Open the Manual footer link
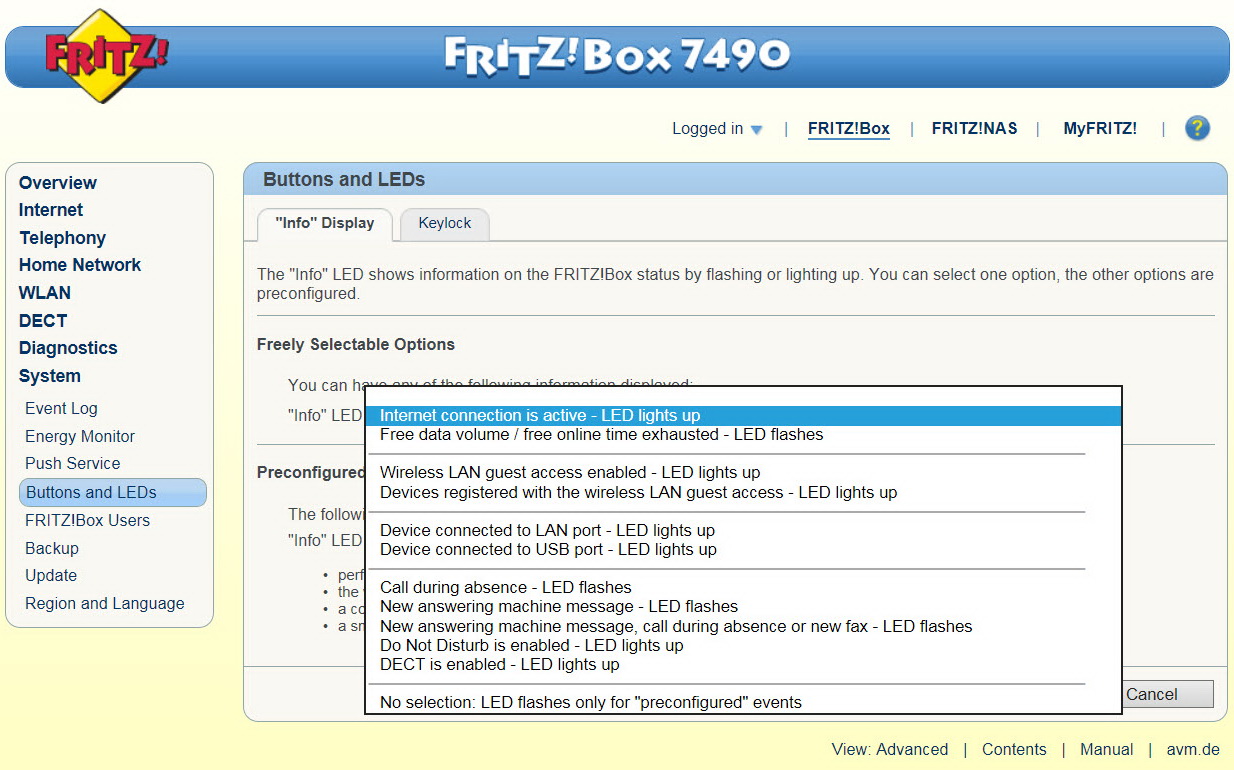1234x770 pixels. [x=1107, y=749]
